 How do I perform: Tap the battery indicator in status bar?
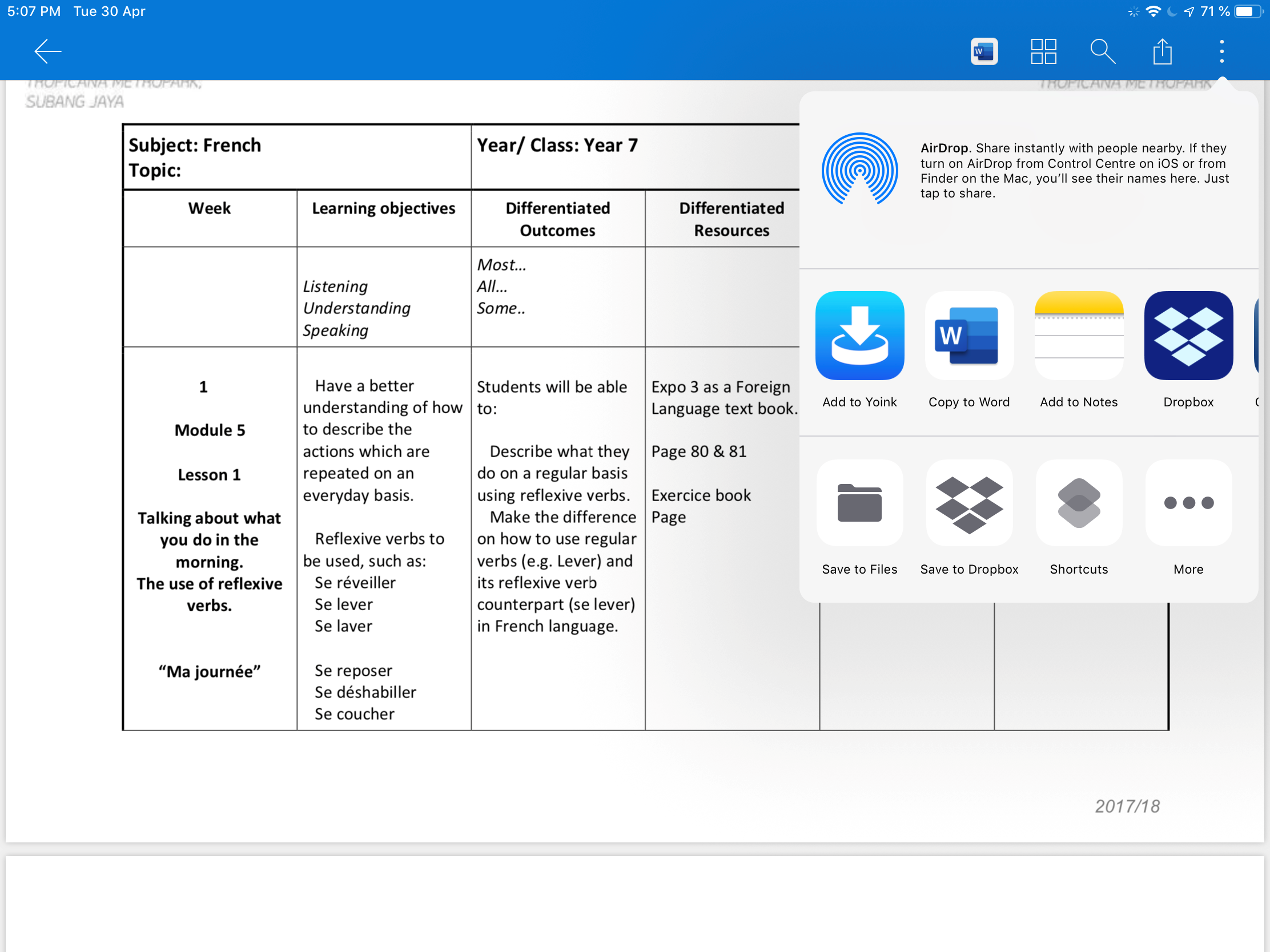1249,11
